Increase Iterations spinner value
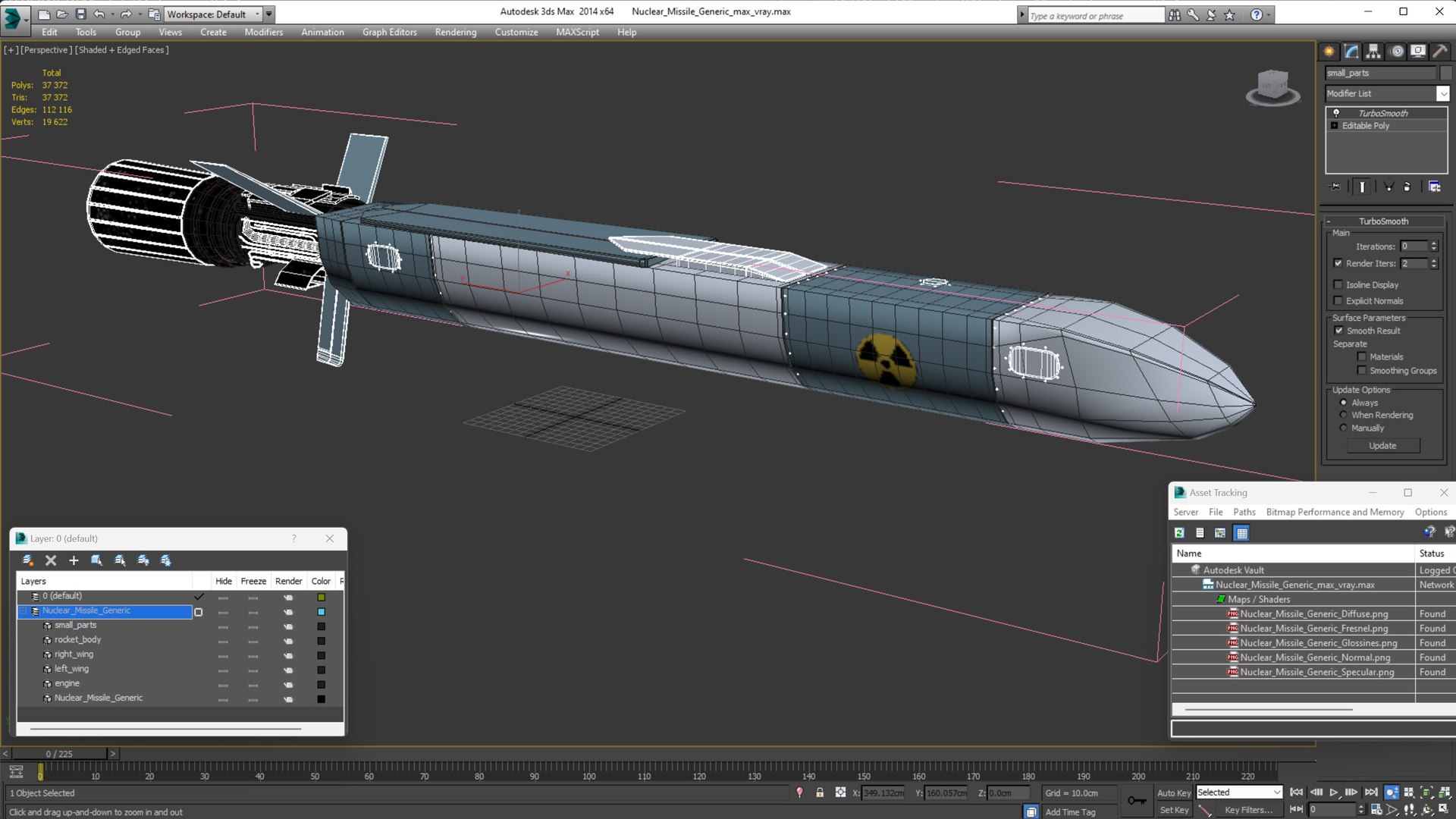 tap(1434, 243)
